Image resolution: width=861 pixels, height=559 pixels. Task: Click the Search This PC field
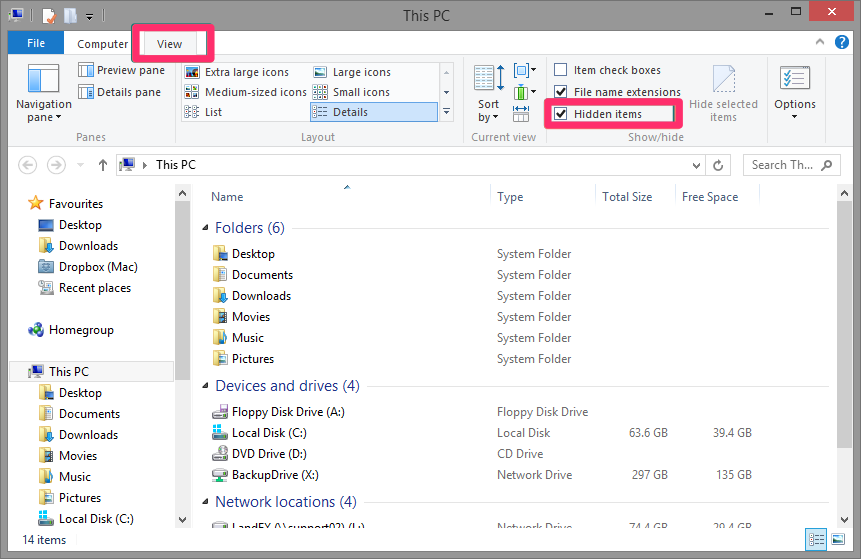tap(791, 165)
